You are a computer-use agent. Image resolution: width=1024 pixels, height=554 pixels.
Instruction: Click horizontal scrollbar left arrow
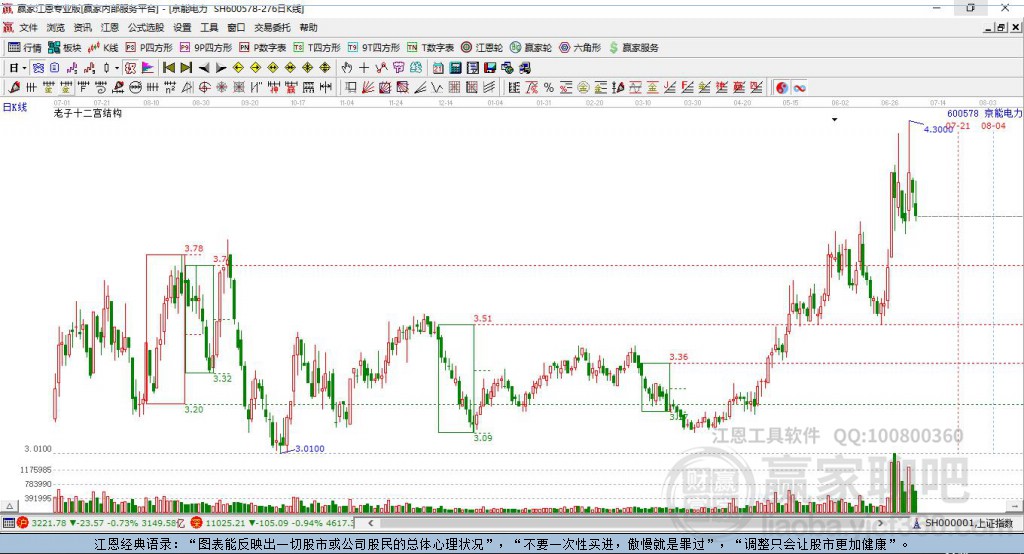tap(371, 523)
